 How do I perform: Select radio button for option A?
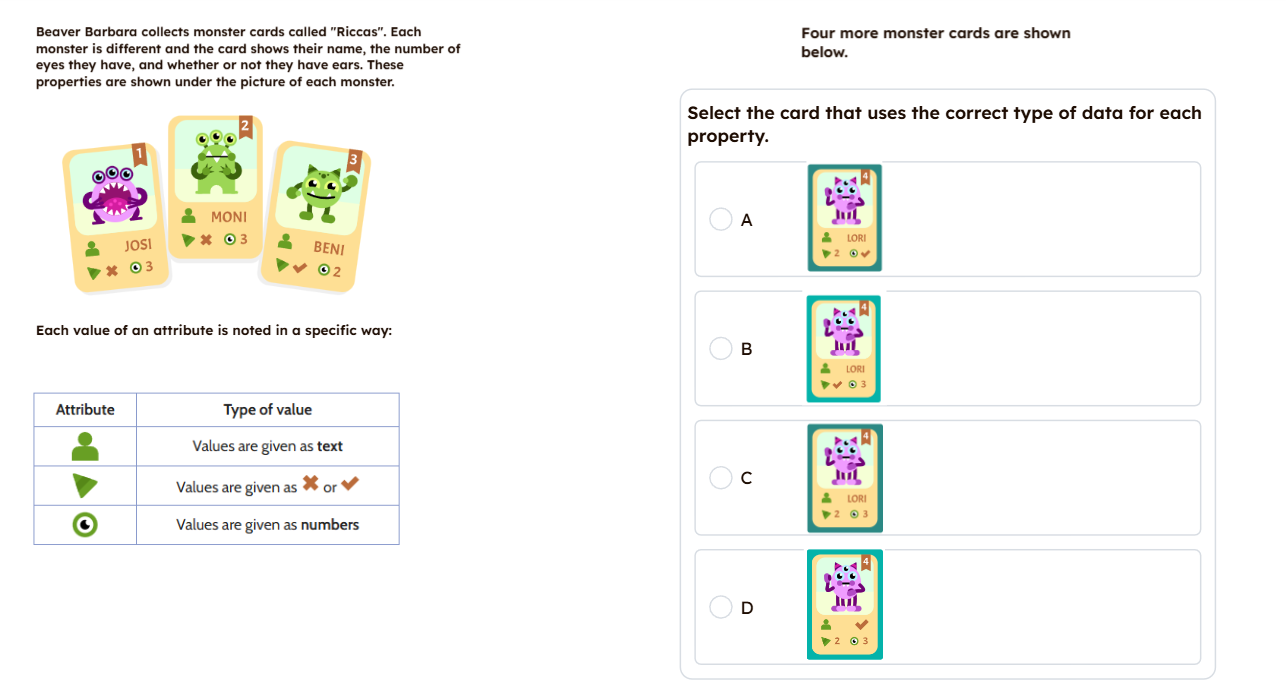point(720,219)
